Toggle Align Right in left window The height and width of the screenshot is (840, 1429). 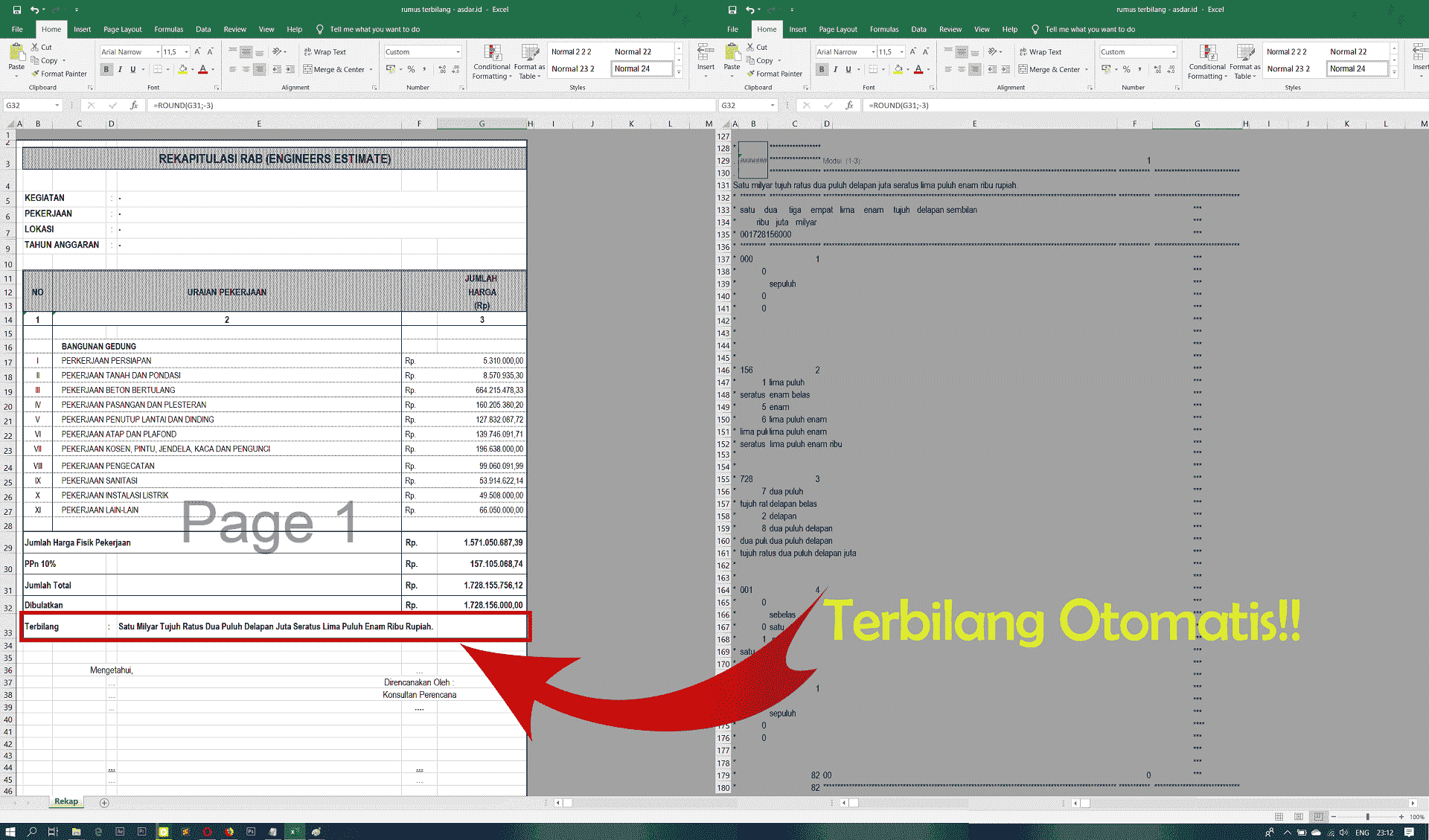259,69
